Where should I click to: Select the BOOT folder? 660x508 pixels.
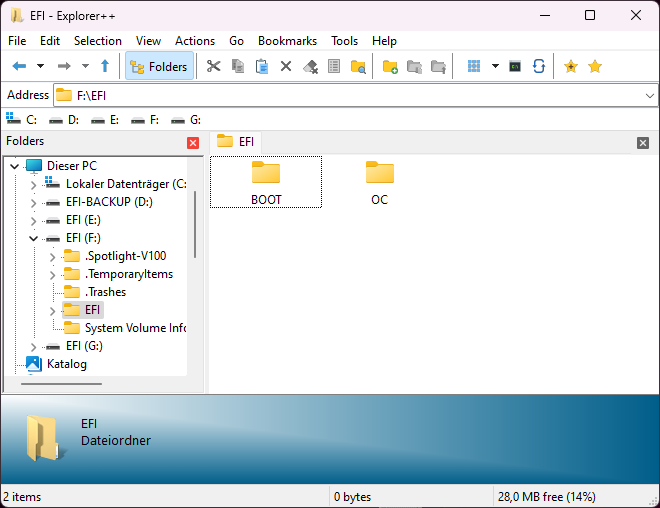tap(266, 182)
